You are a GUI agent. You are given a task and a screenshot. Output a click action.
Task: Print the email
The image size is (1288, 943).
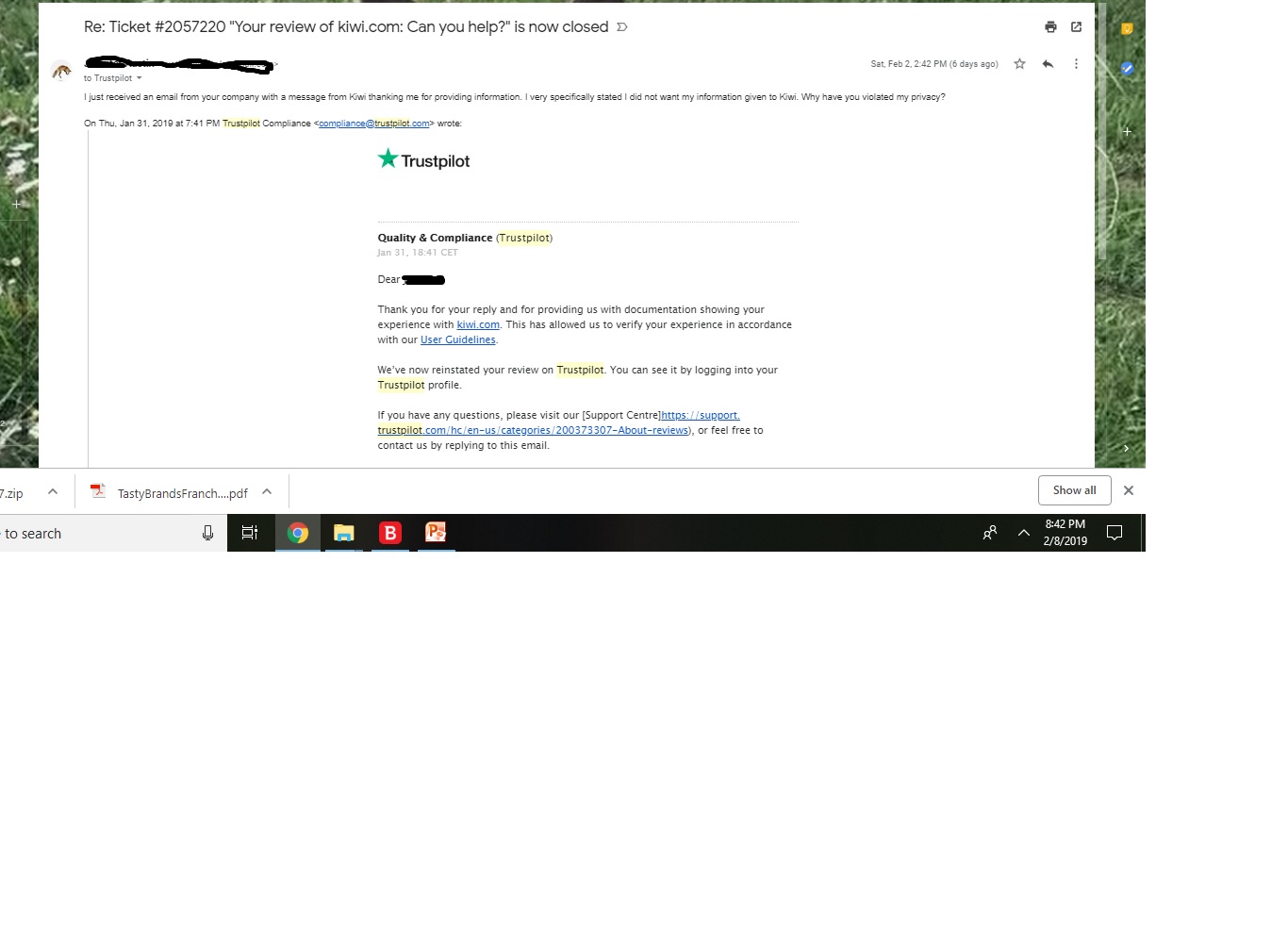click(x=1050, y=27)
